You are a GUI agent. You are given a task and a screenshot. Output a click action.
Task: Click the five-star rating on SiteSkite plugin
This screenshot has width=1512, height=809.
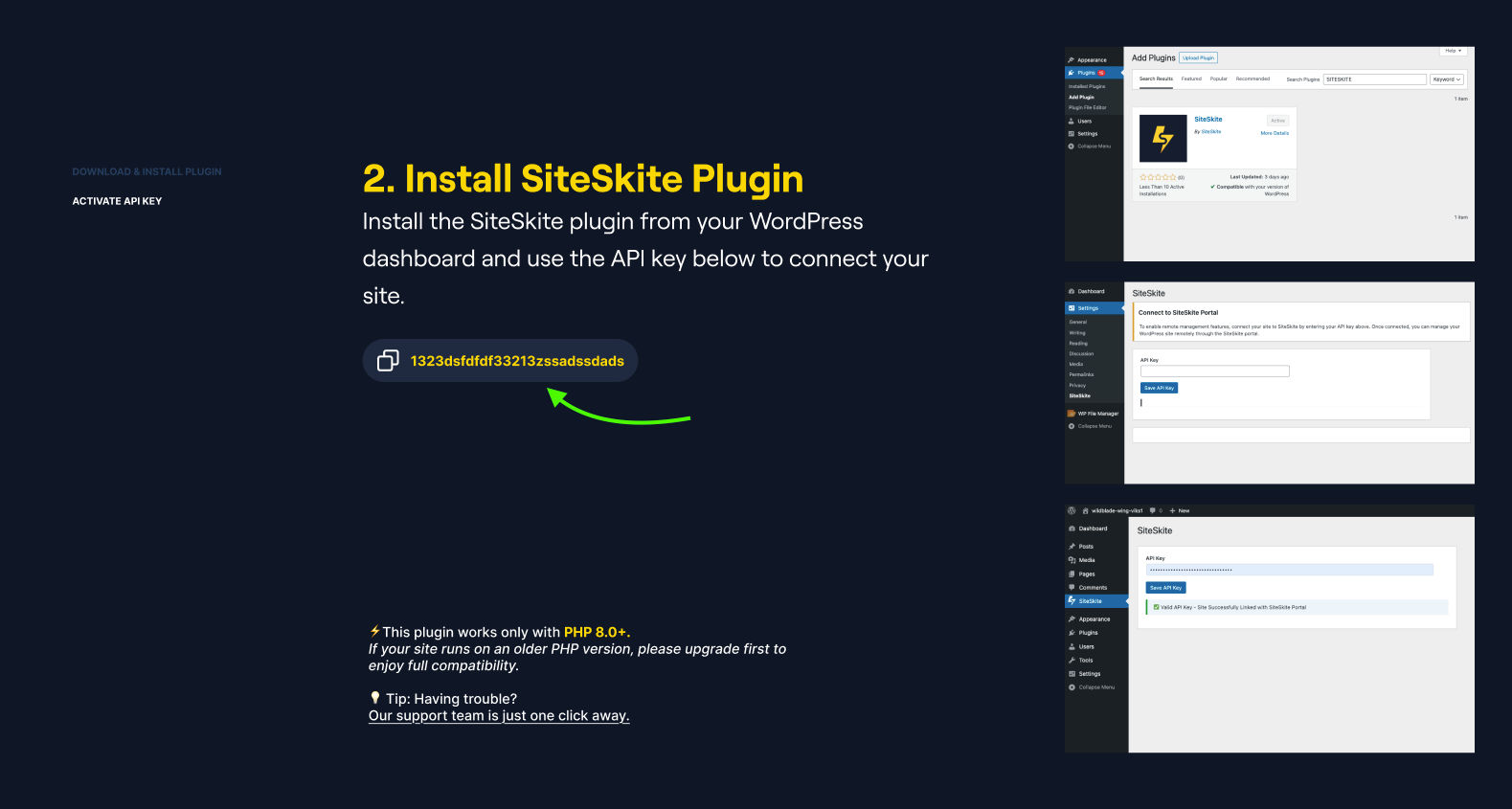(1157, 177)
